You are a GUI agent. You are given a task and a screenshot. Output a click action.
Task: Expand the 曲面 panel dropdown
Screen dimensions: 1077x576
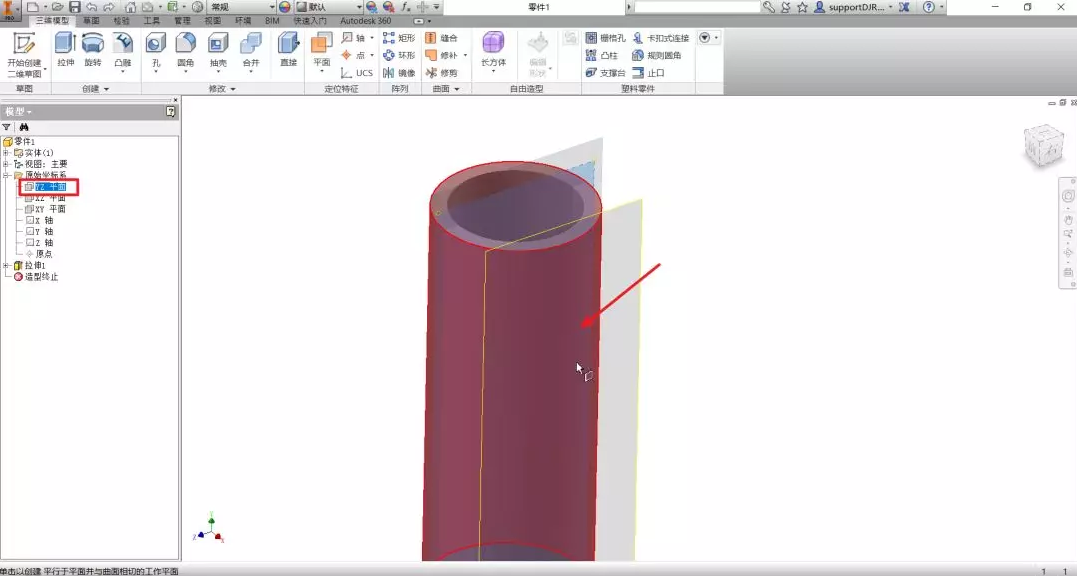click(x=446, y=89)
